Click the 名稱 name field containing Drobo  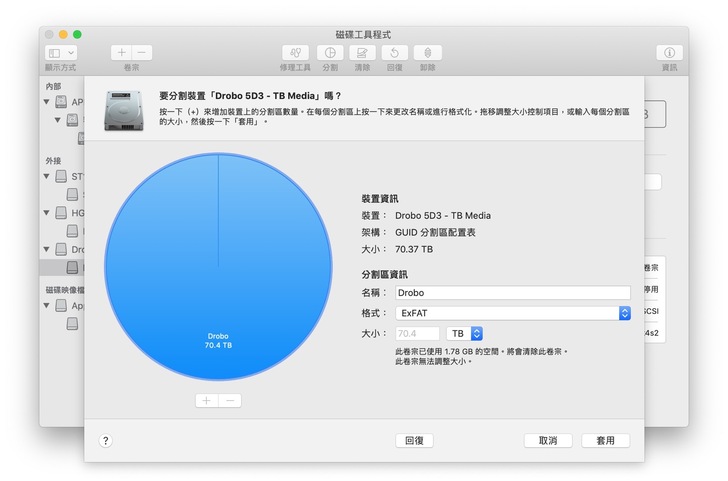[512, 293]
